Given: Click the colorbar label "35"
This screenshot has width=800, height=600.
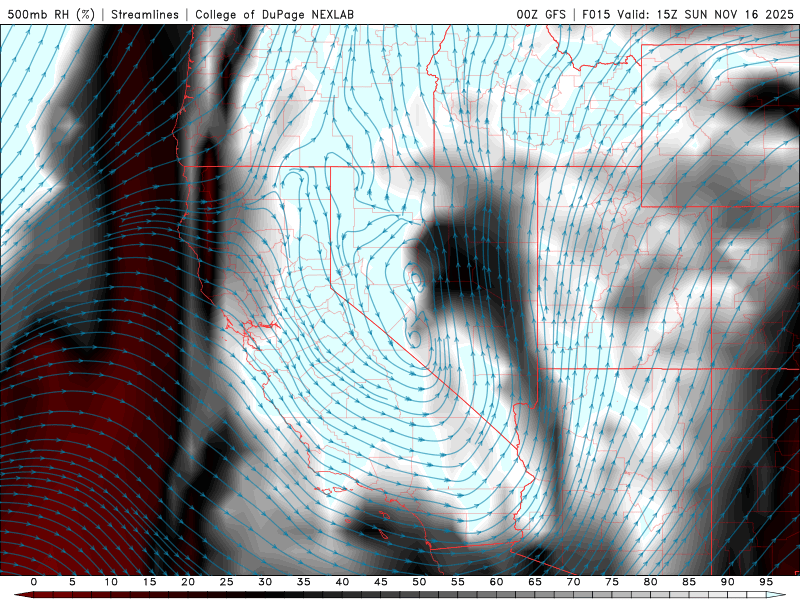Looking at the screenshot, I should [x=304, y=582].
